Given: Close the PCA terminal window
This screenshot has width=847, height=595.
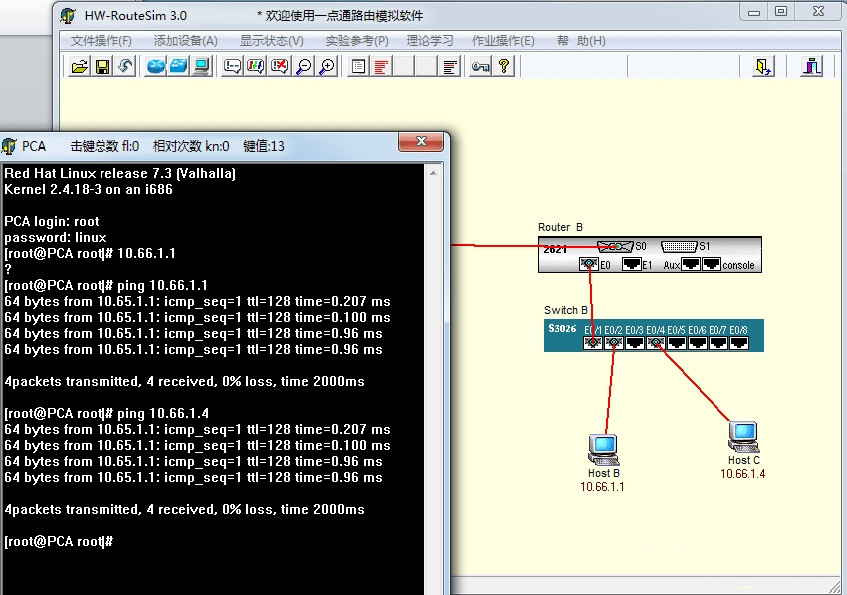Looking at the screenshot, I should tap(421, 144).
